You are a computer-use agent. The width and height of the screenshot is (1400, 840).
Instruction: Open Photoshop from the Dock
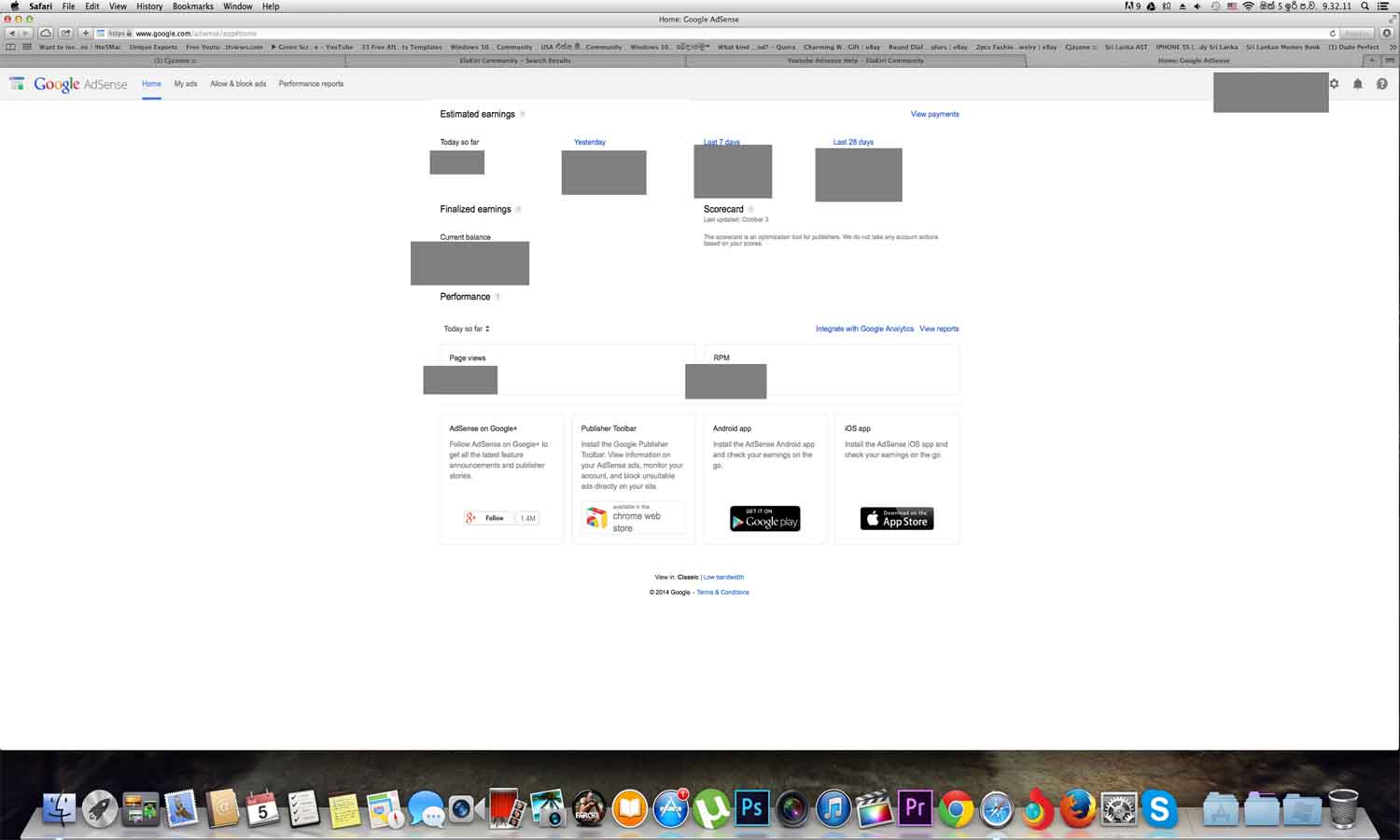pos(751,808)
